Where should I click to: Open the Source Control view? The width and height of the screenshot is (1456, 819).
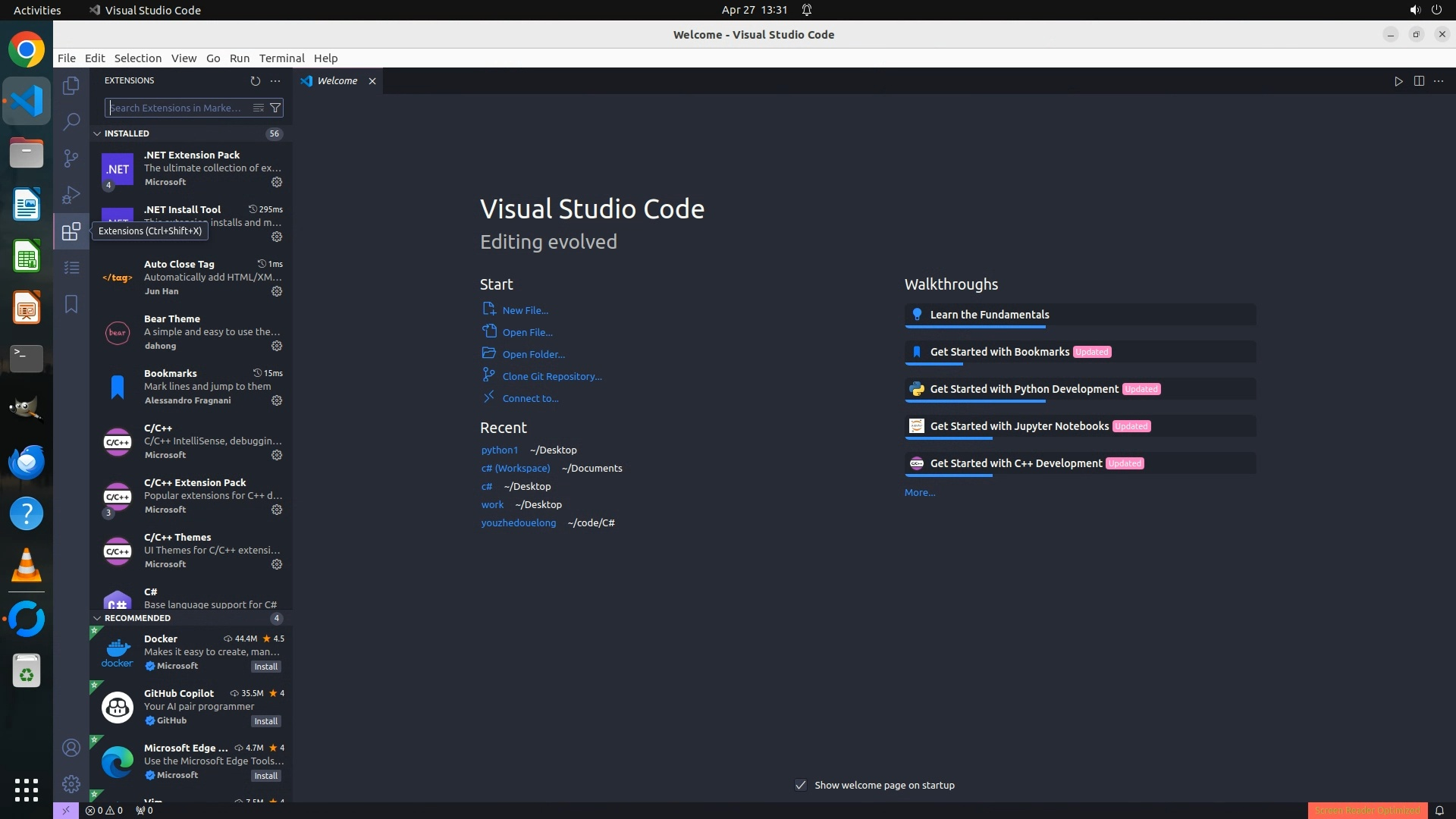71,158
